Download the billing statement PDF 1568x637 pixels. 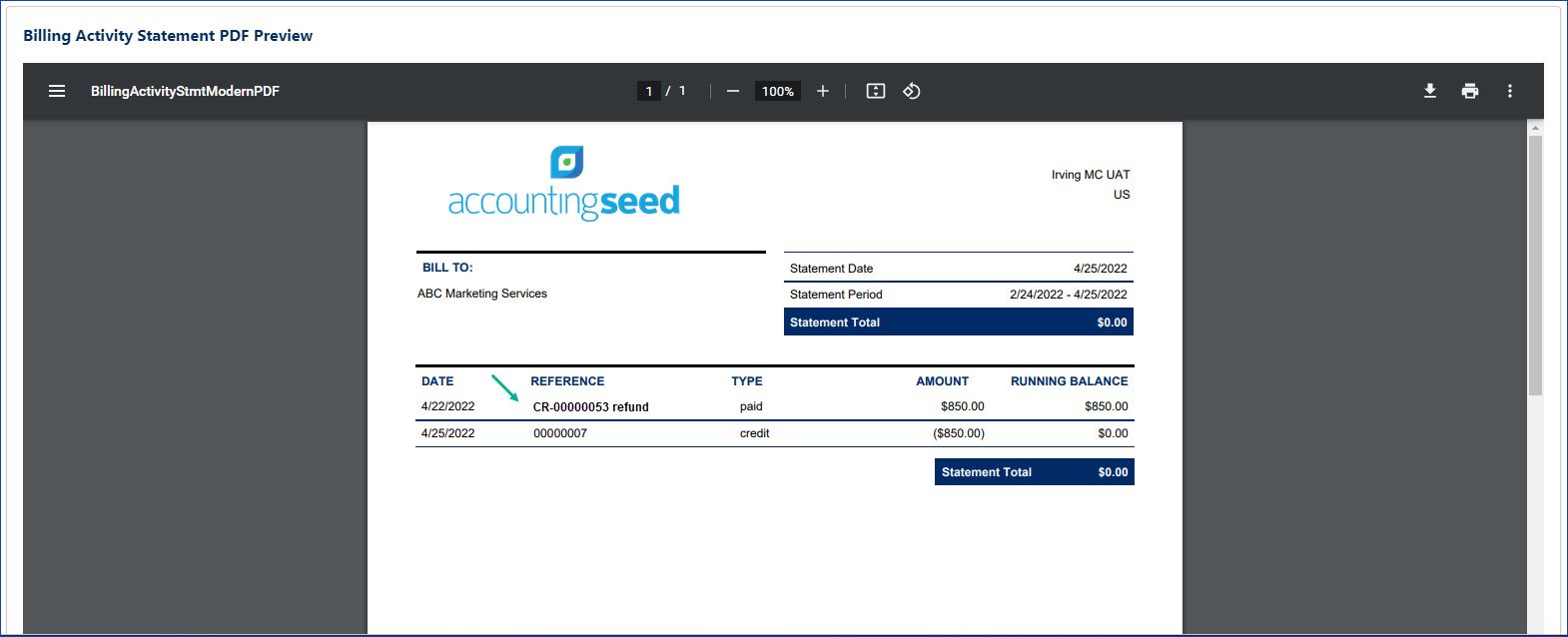[x=1430, y=91]
